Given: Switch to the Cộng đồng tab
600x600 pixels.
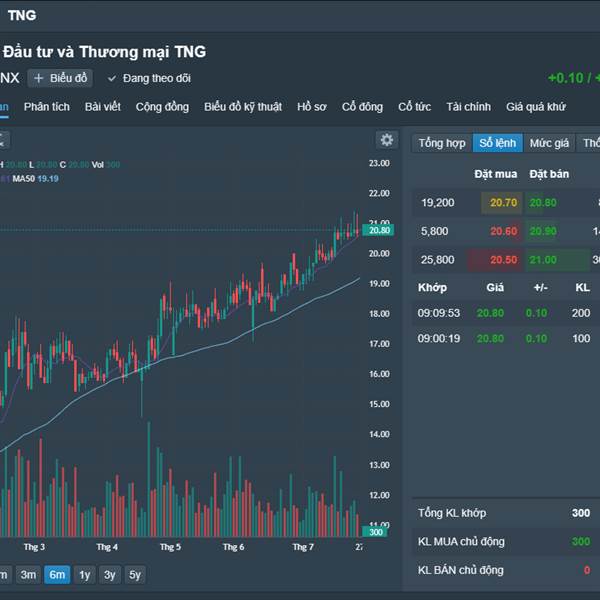Looking at the screenshot, I should tap(162, 107).
